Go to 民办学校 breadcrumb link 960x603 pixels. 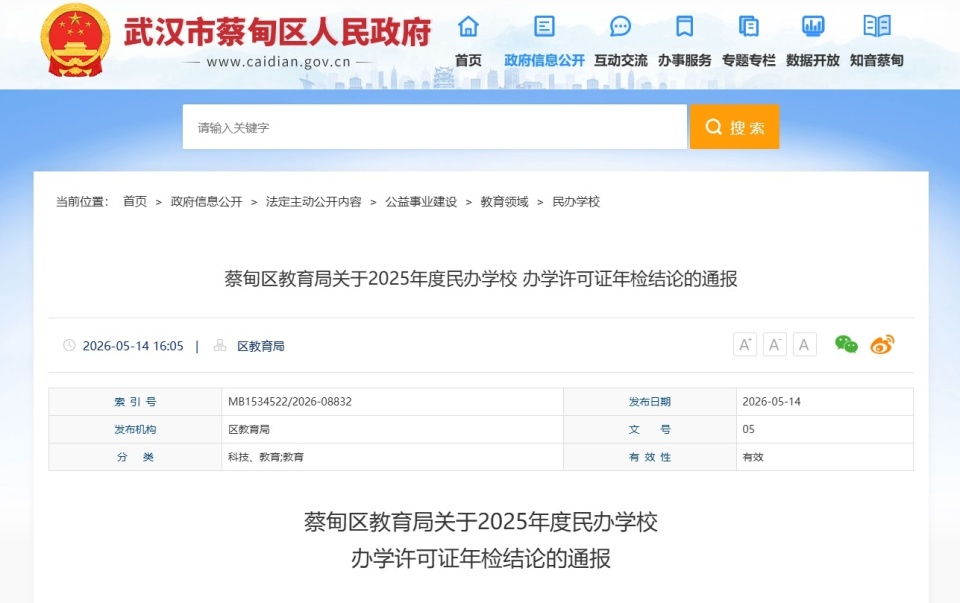(576, 201)
